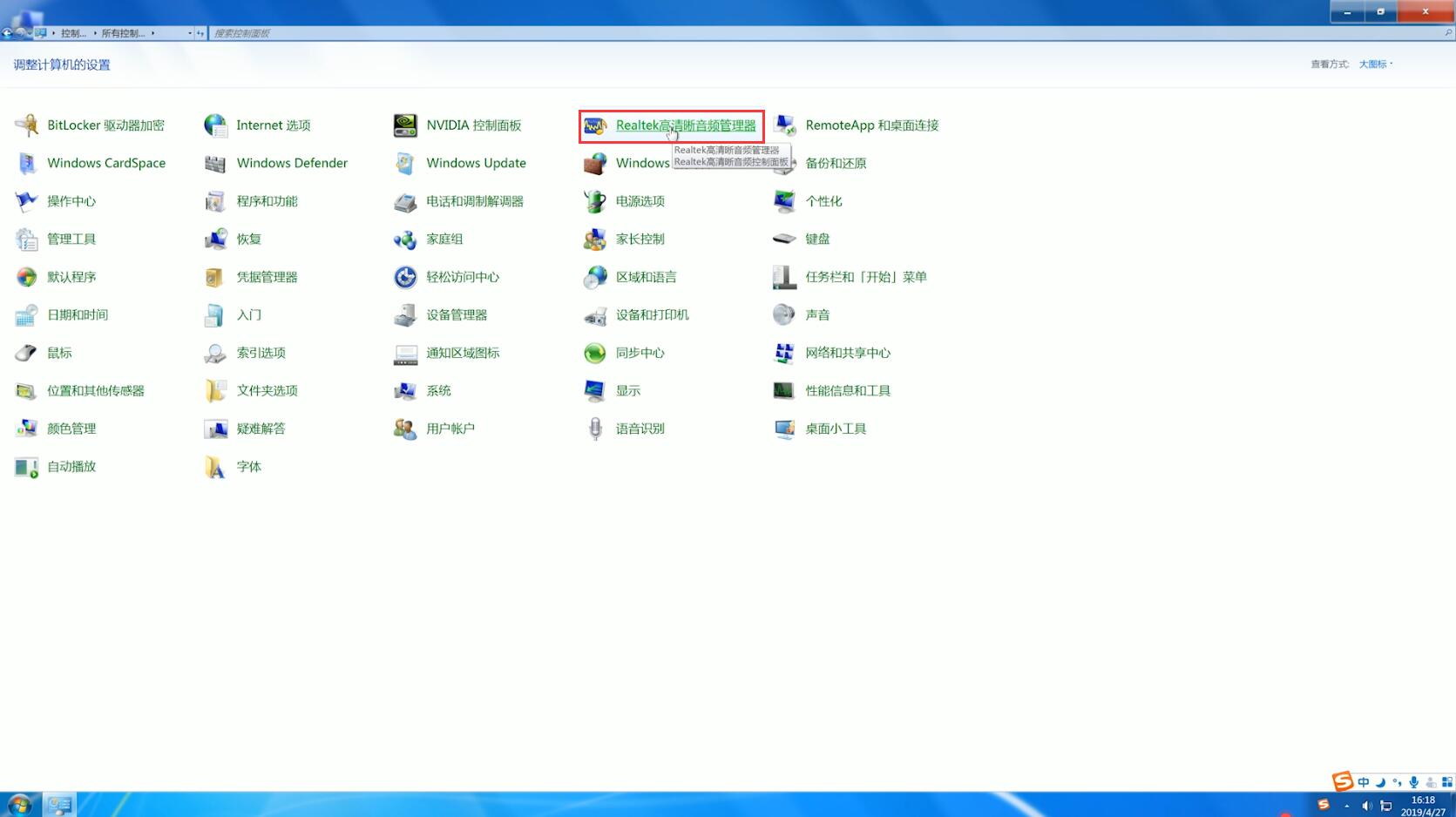Open 同步中心 green icon

[x=595, y=353]
